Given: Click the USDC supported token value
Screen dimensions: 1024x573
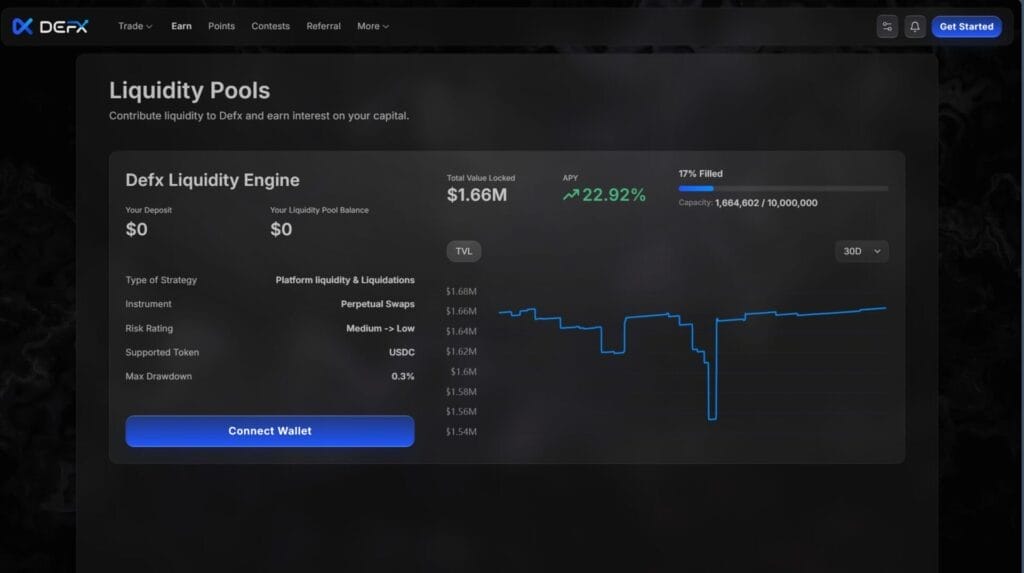Looking at the screenshot, I should [x=402, y=352].
